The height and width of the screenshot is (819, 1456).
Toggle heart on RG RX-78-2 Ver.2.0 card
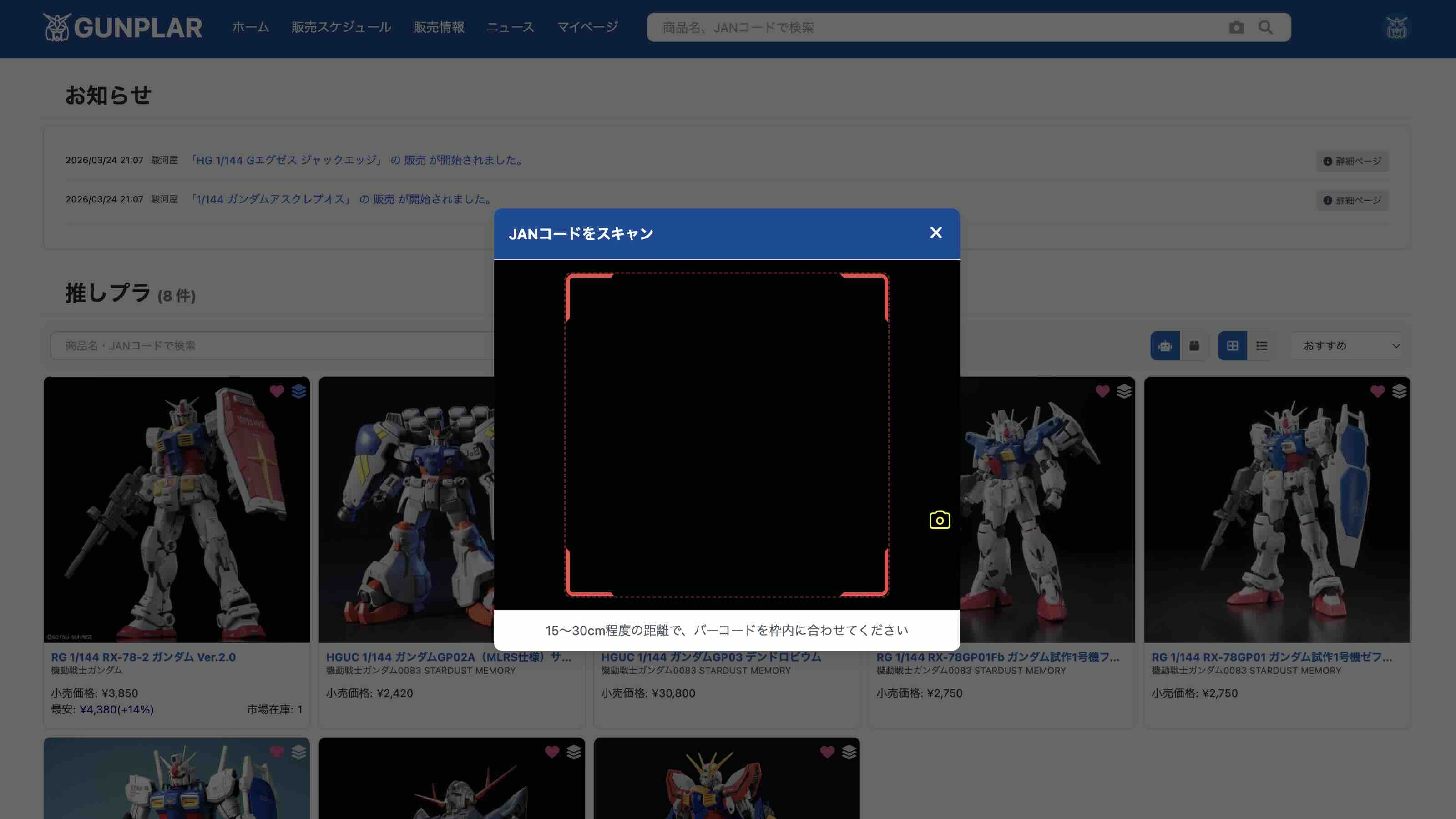click(x=276, y=391)
